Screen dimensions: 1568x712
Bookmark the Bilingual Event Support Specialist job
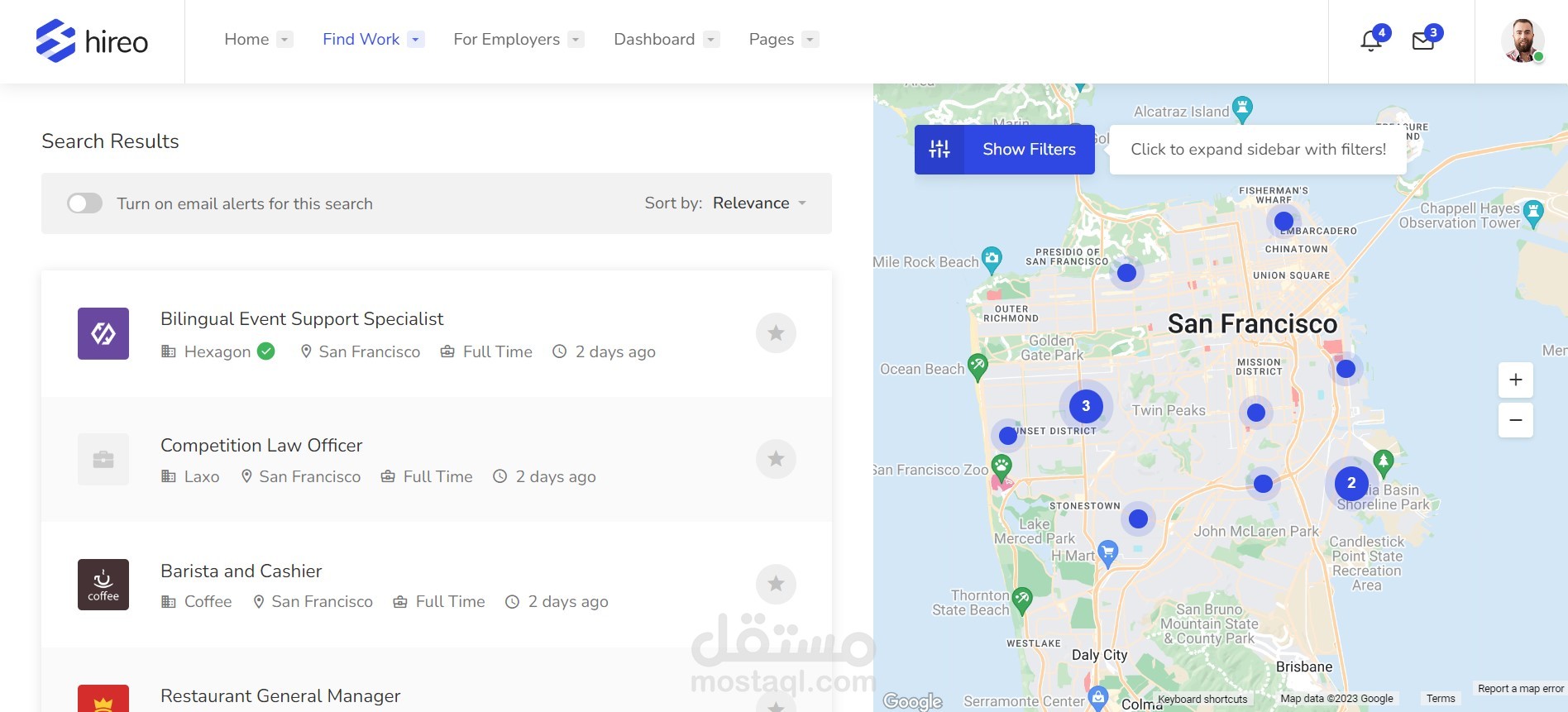(776, 333)
